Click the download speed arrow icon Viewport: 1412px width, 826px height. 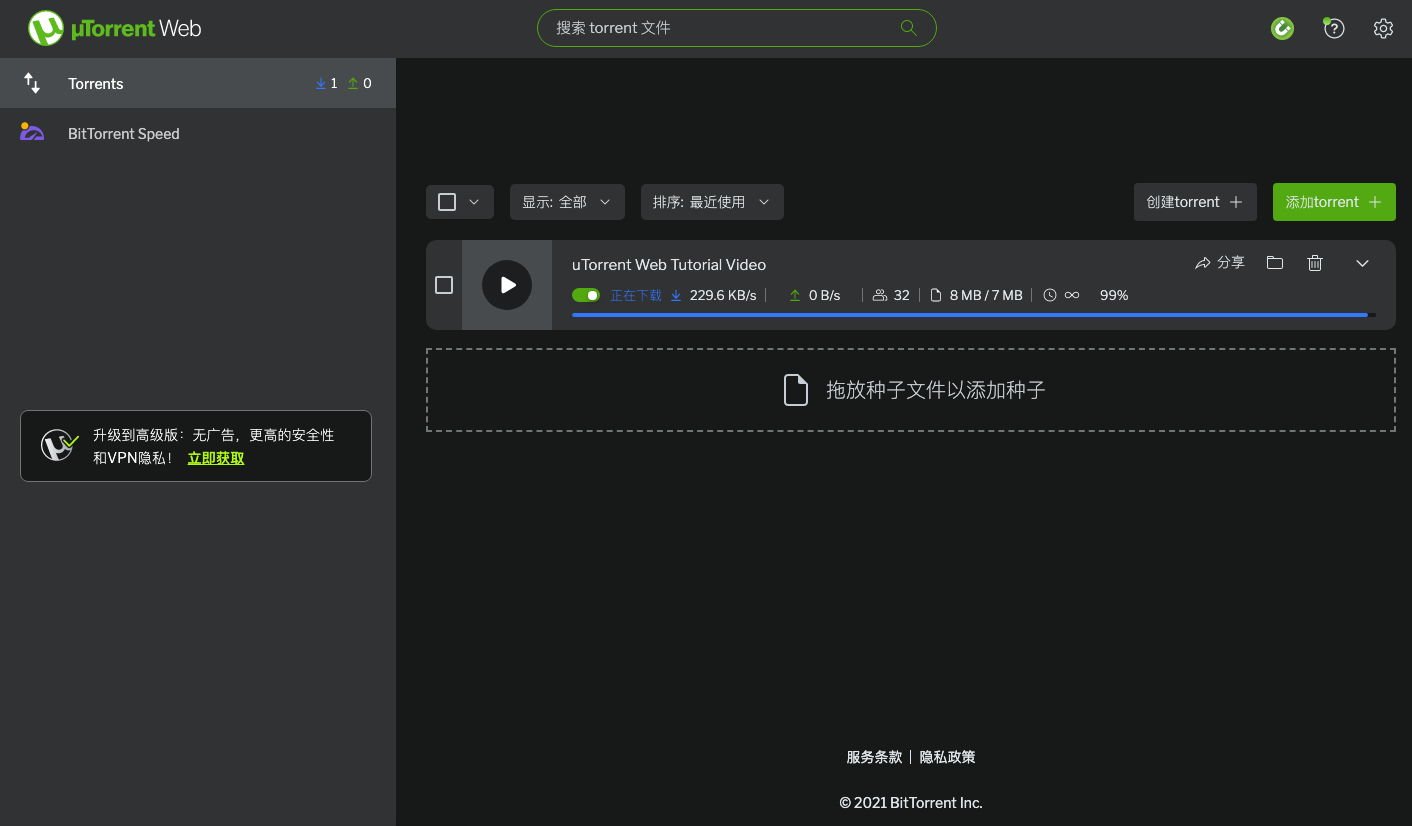(676, 295)
